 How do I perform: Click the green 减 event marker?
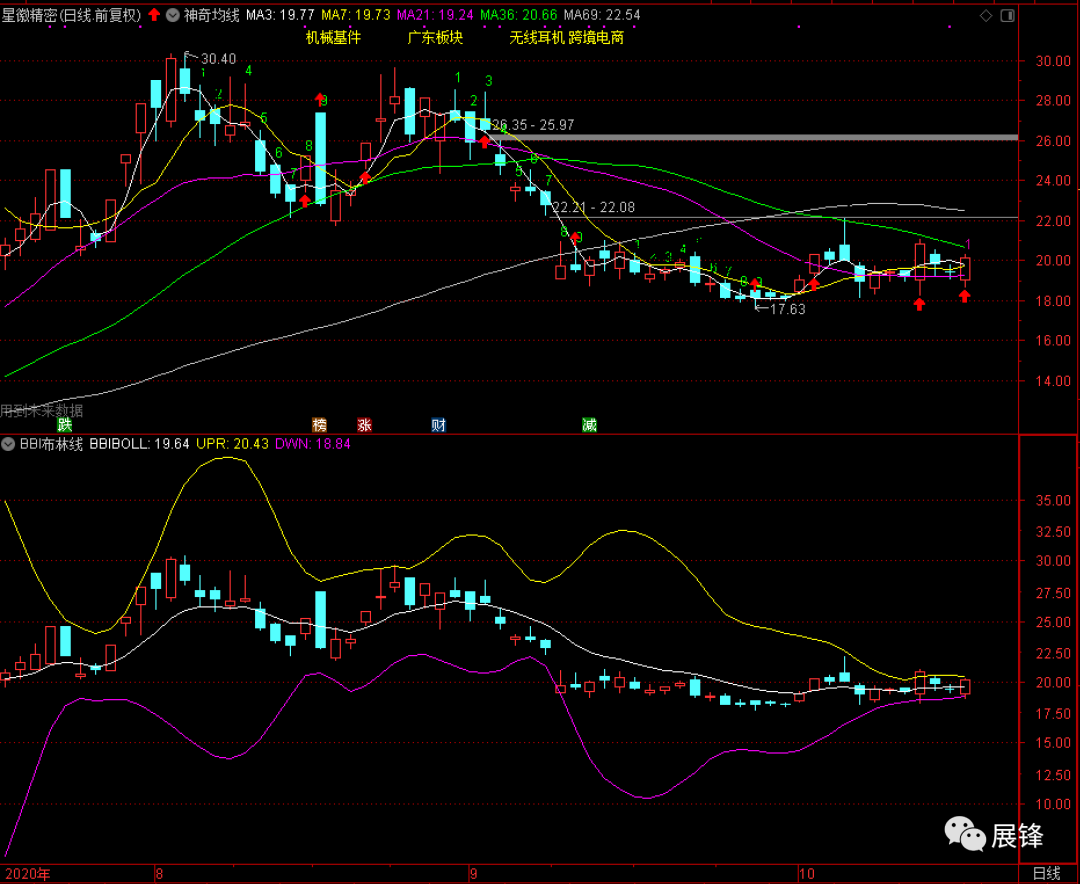pyautogui.click(x=589, y=424)
